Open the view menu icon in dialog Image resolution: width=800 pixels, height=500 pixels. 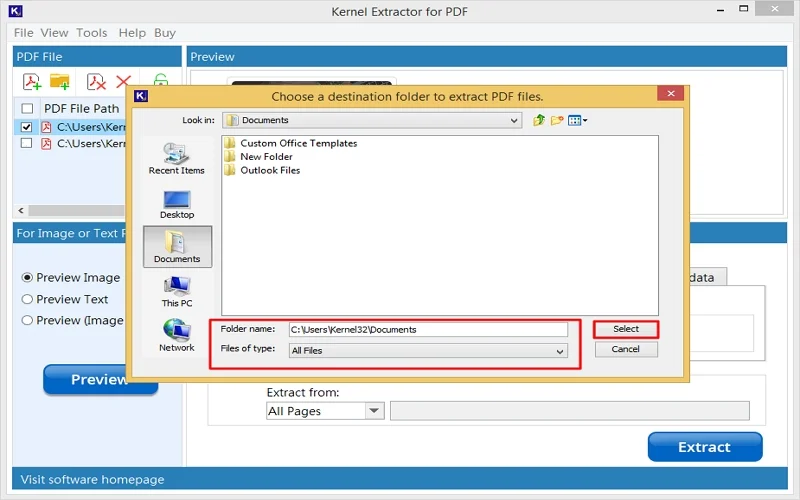tap(578, 120)
